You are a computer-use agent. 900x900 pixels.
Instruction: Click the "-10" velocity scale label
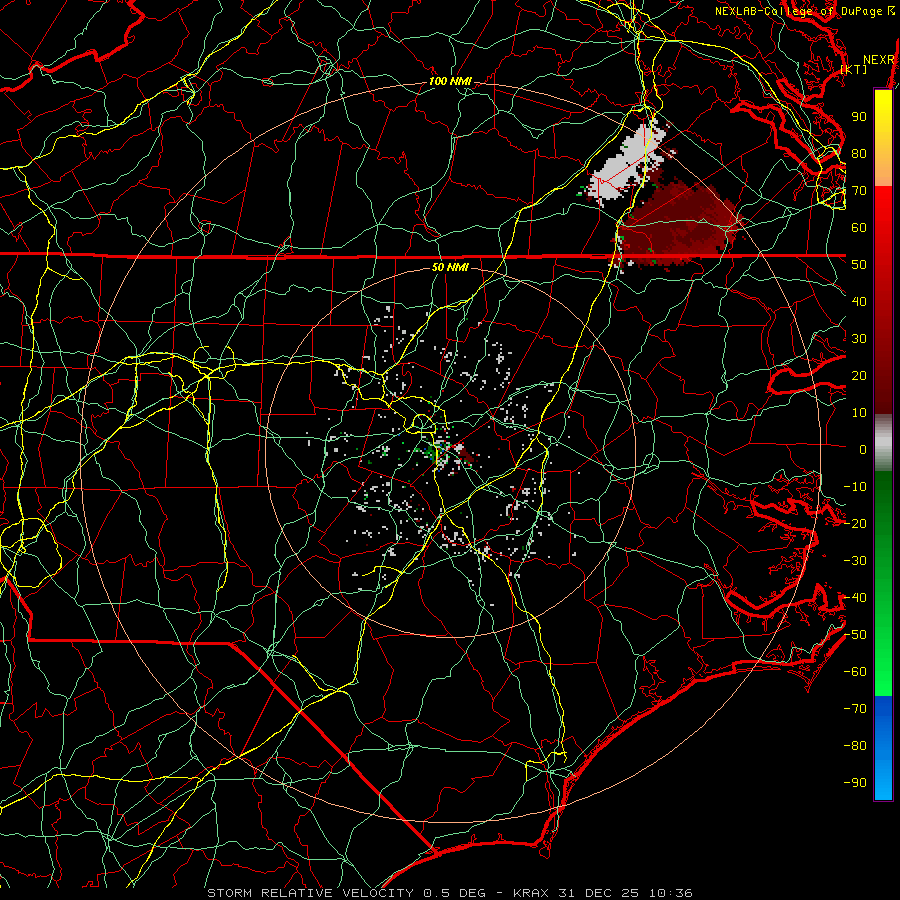pos(855,487)
